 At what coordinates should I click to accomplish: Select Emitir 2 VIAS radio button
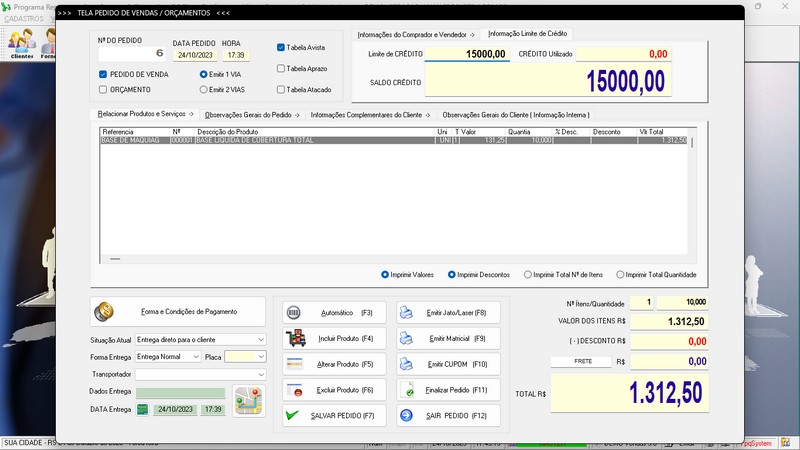[204, 89]
